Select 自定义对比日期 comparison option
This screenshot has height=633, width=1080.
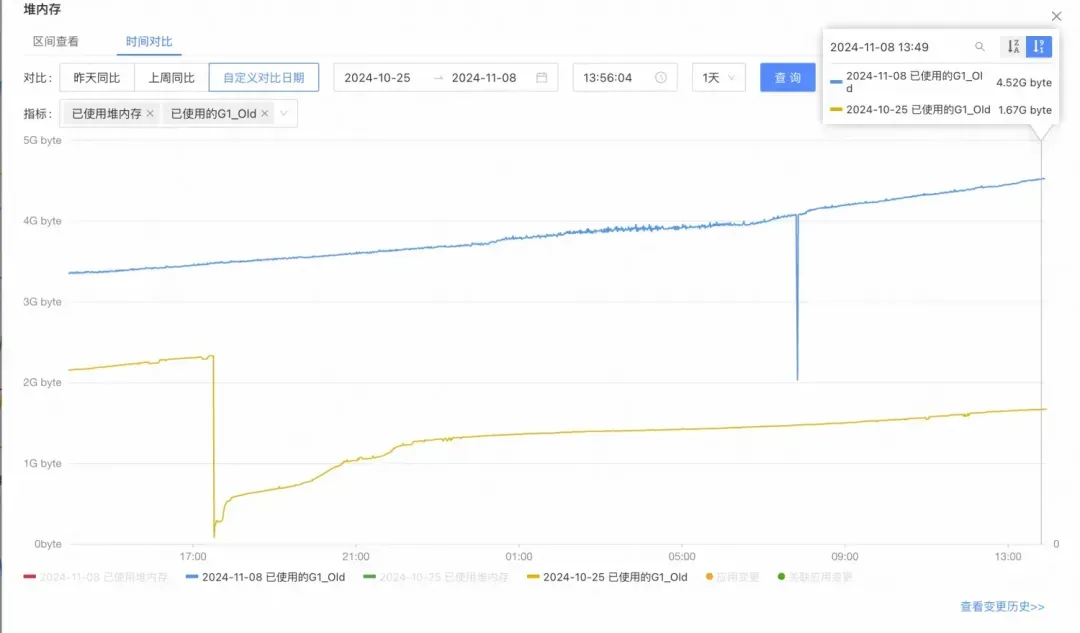(x=263, y=78)
